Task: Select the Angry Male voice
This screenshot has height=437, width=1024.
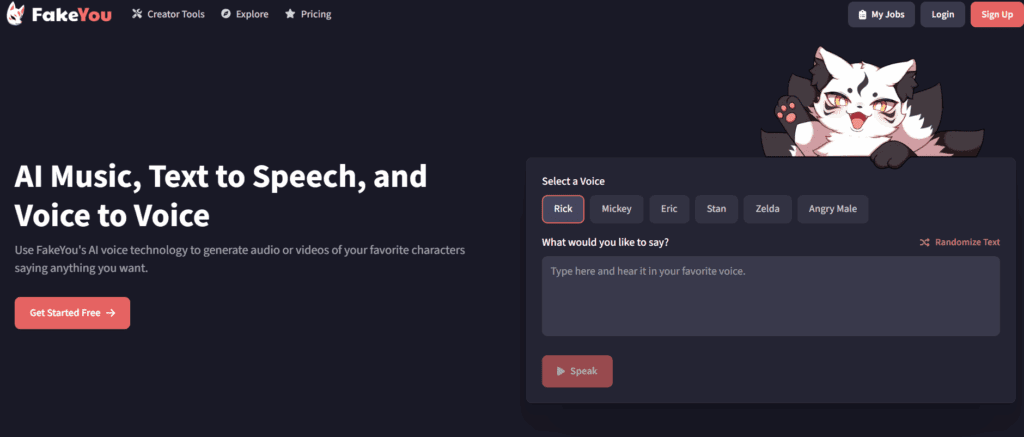Action: tap(833, 209)
